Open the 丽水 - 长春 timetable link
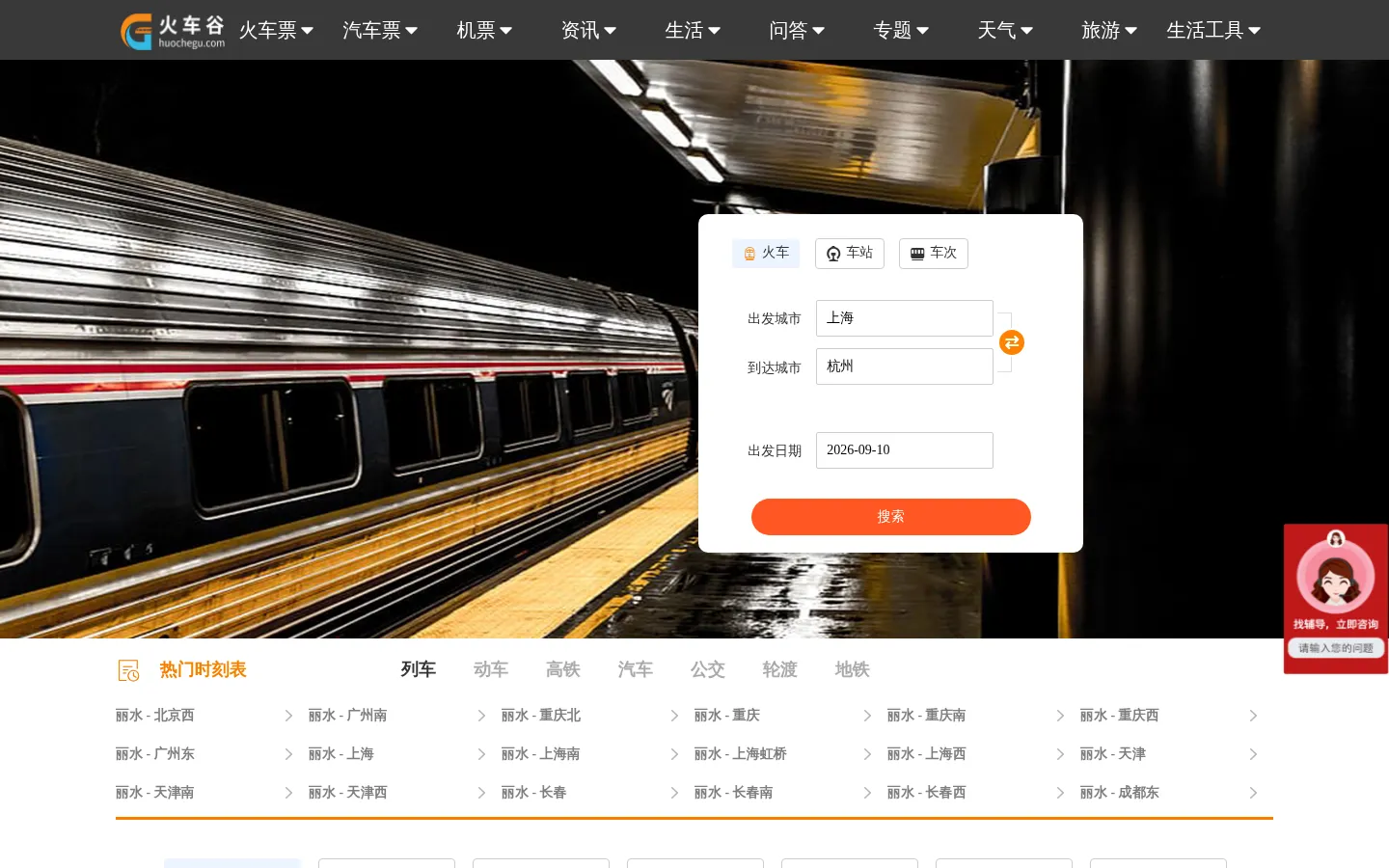This screenshot has height=868, width=1389. (534, 793)
